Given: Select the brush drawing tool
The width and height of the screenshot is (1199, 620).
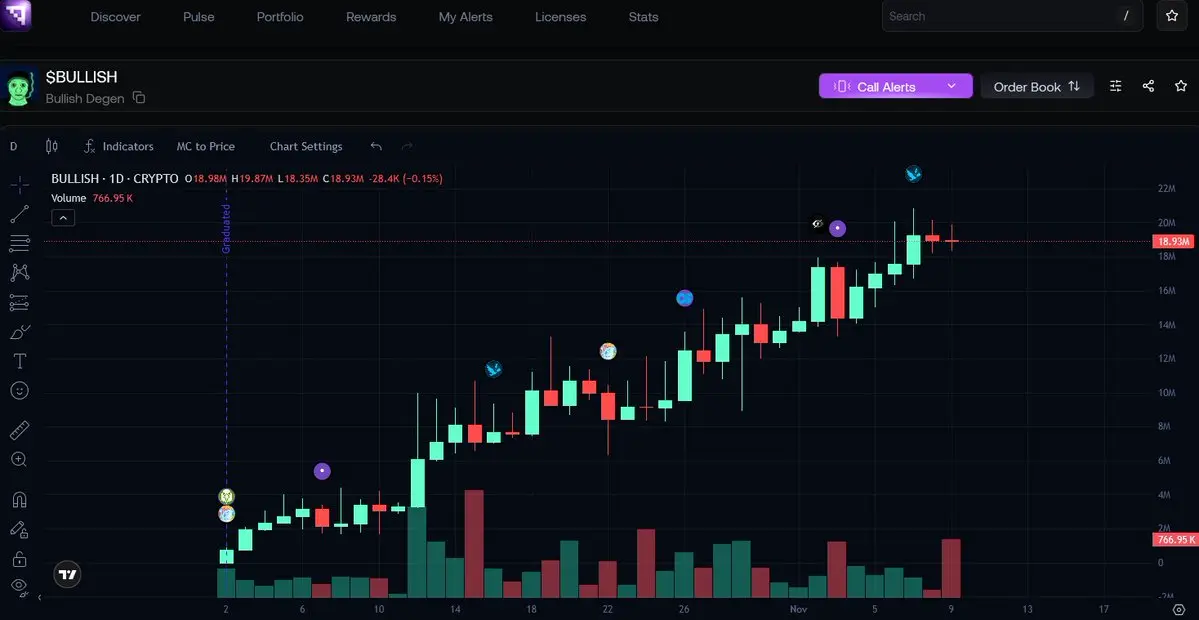Looking at the screenshot, I should [x=20, y=332].
